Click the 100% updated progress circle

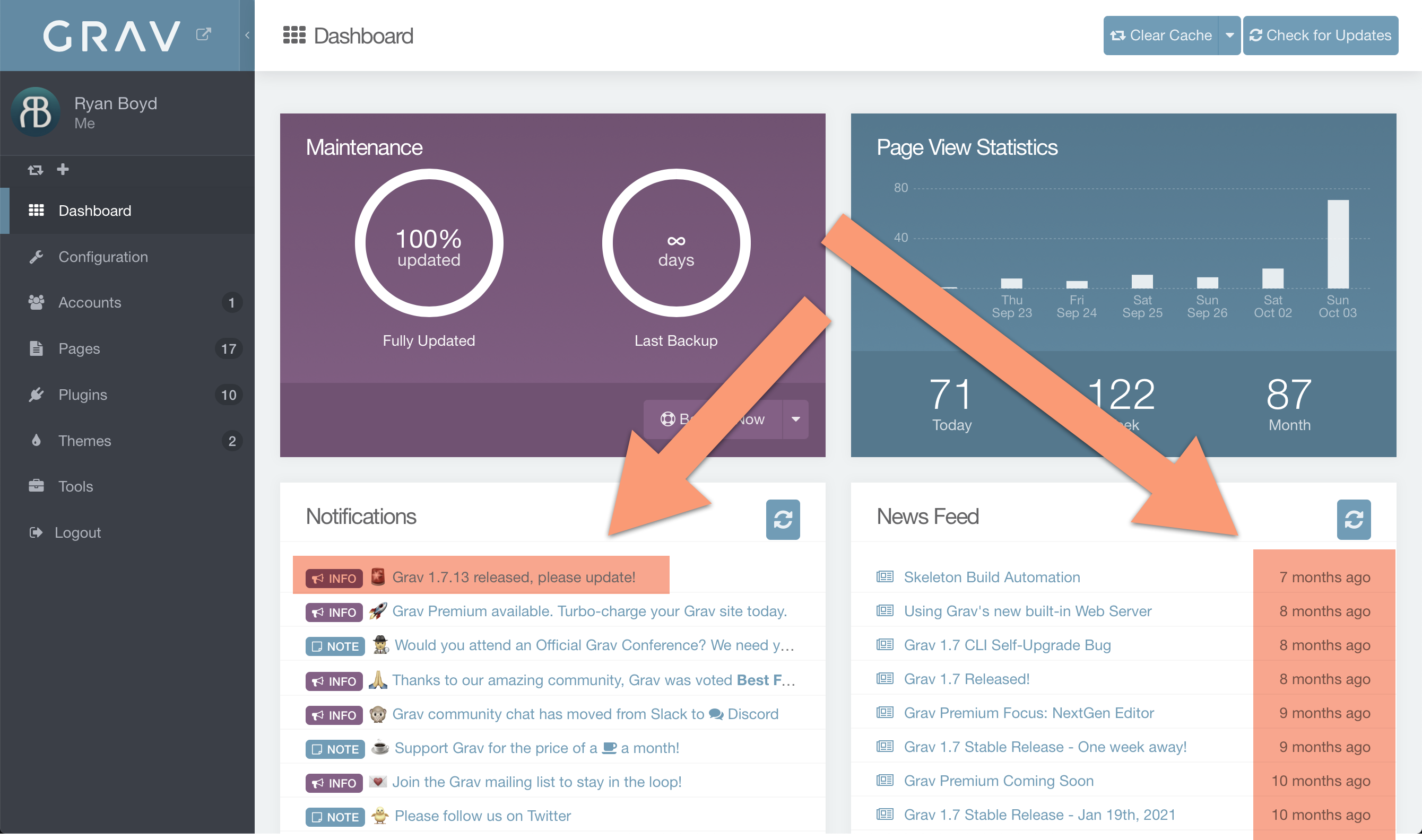click(x=429, y=243)
